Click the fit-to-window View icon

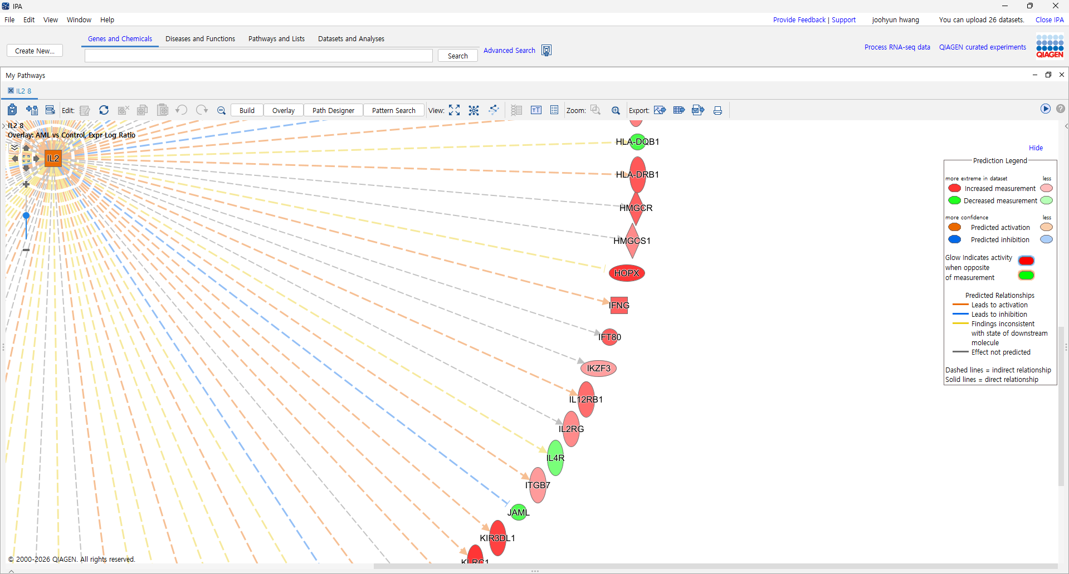(x=454, y=110)
